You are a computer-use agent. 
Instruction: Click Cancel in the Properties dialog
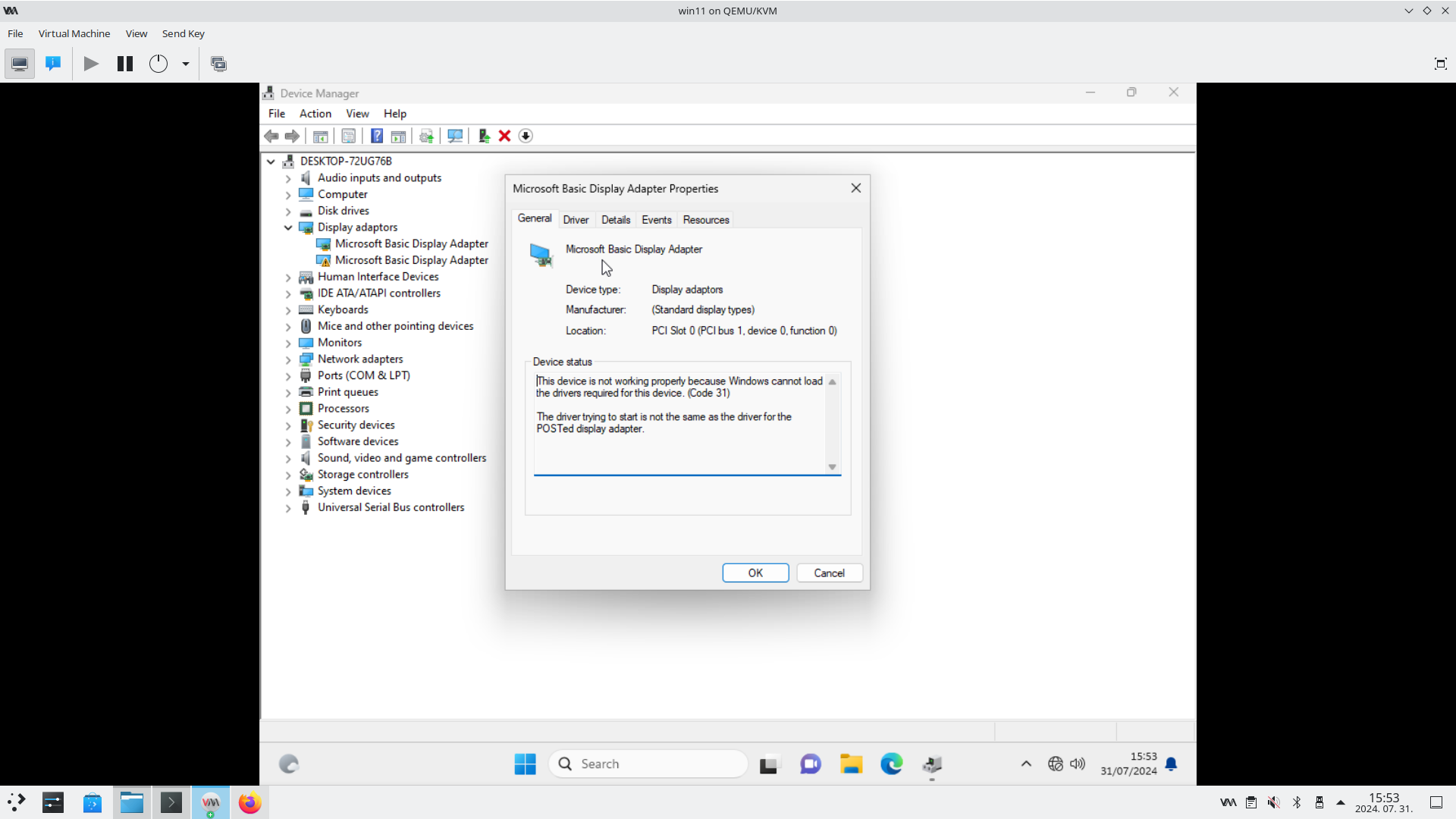(829, 573)
